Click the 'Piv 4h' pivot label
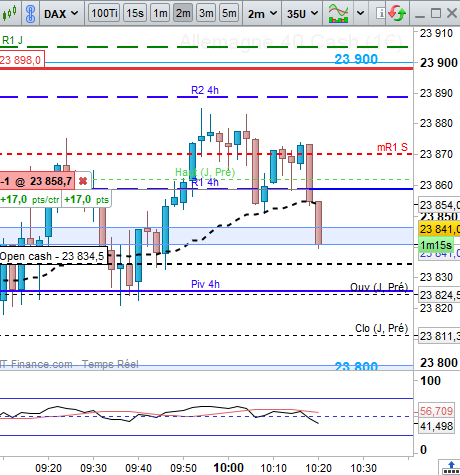 (205, 284)
